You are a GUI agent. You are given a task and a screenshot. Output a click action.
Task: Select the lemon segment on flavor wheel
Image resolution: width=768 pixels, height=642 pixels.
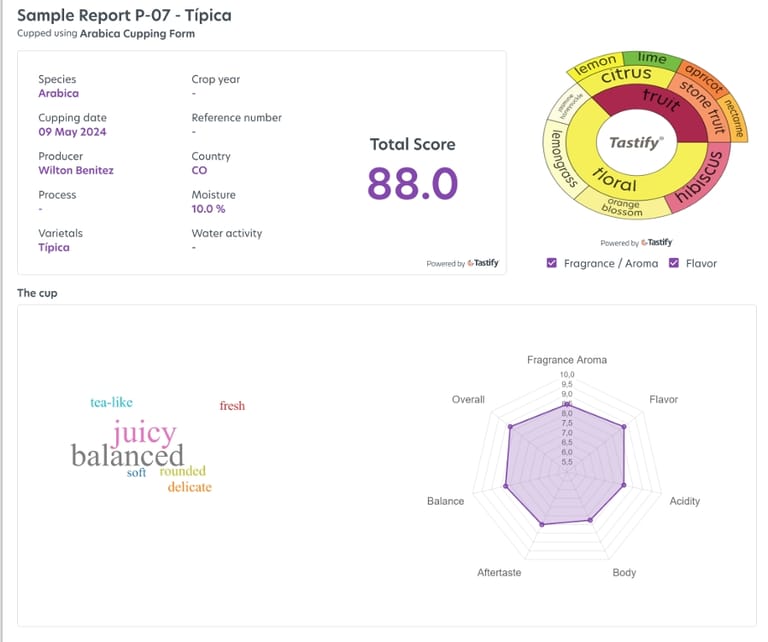tap(595, 65)
